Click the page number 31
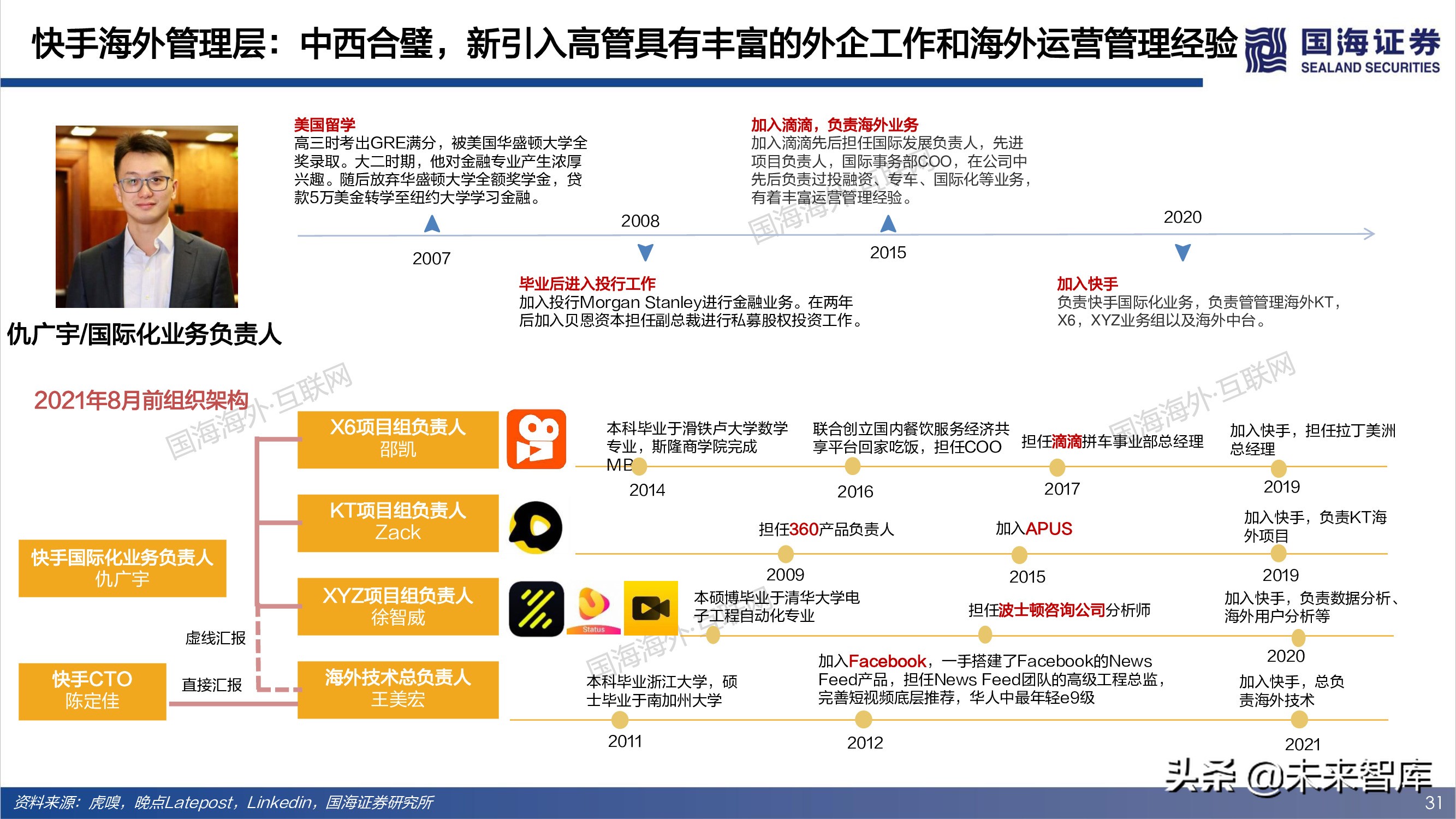Image resolution: width=1456 pixels, height=819 pixels. pos(1434,803)
